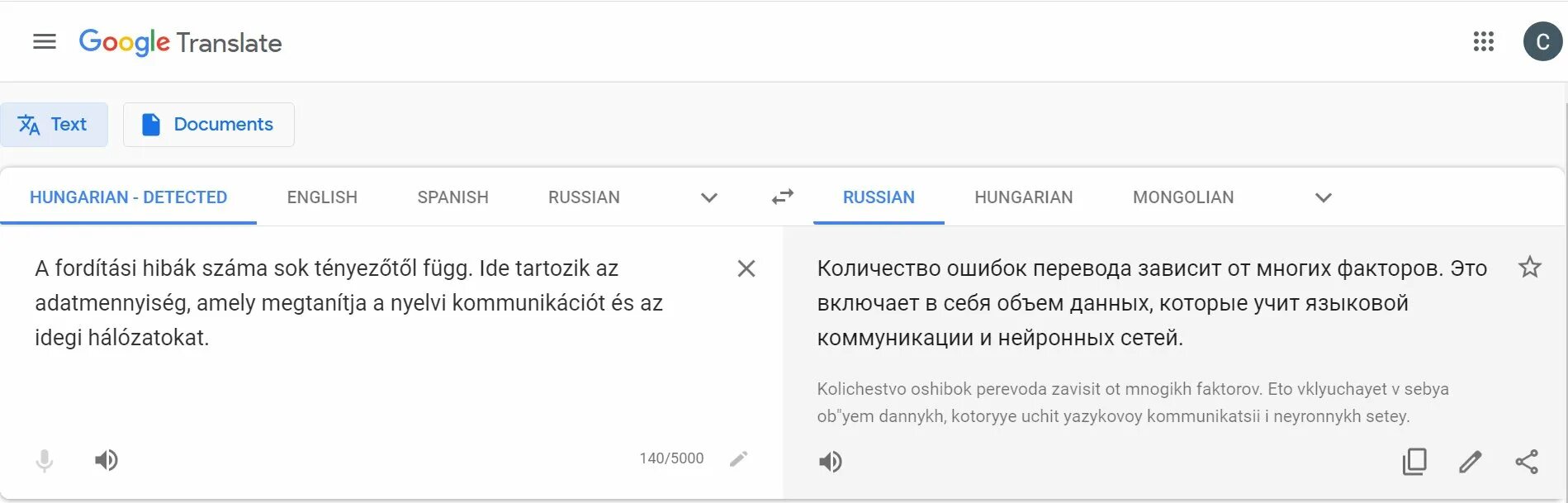Select Hungarian as target language

(x=1023, y=197)
